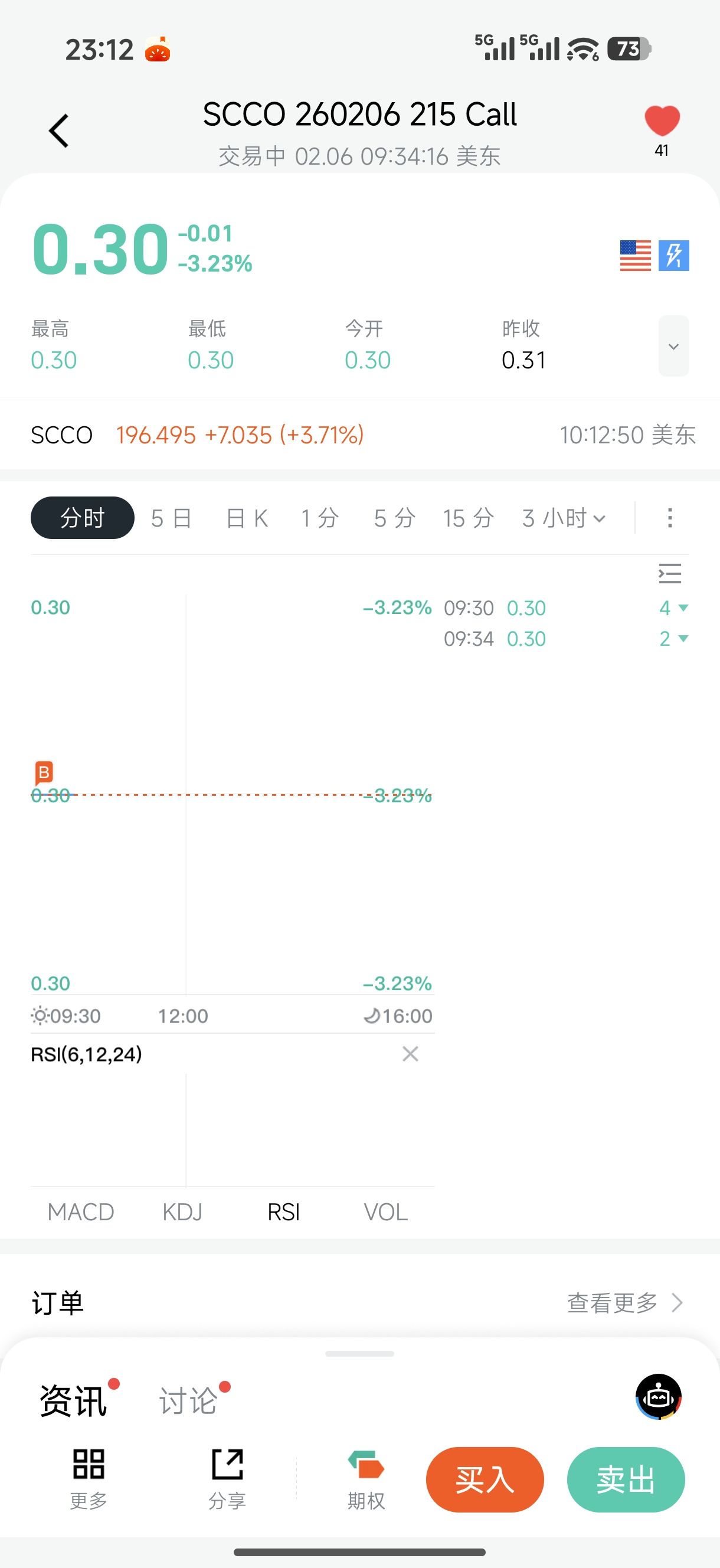Tap the blue lightning quick-trade icon
The width and height of the screenshot is (720, 1568).
tap(674, 256)
